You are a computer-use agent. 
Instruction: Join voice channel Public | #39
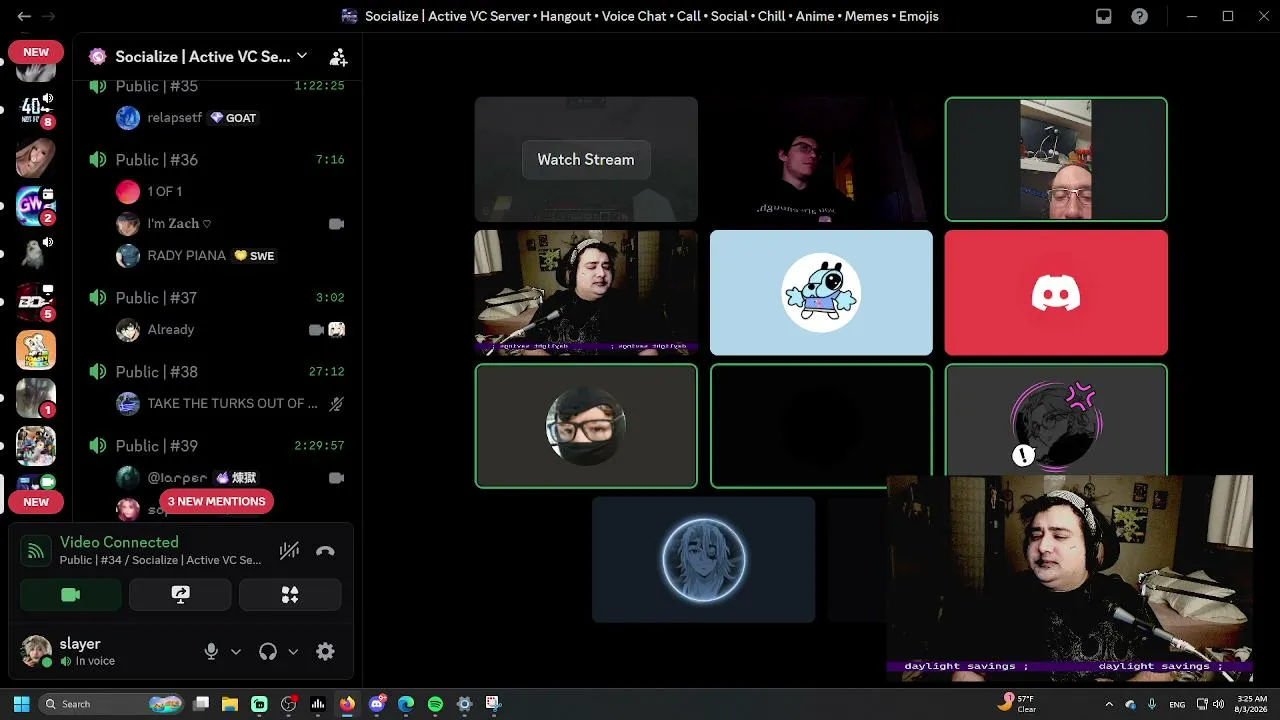(216, 446)
